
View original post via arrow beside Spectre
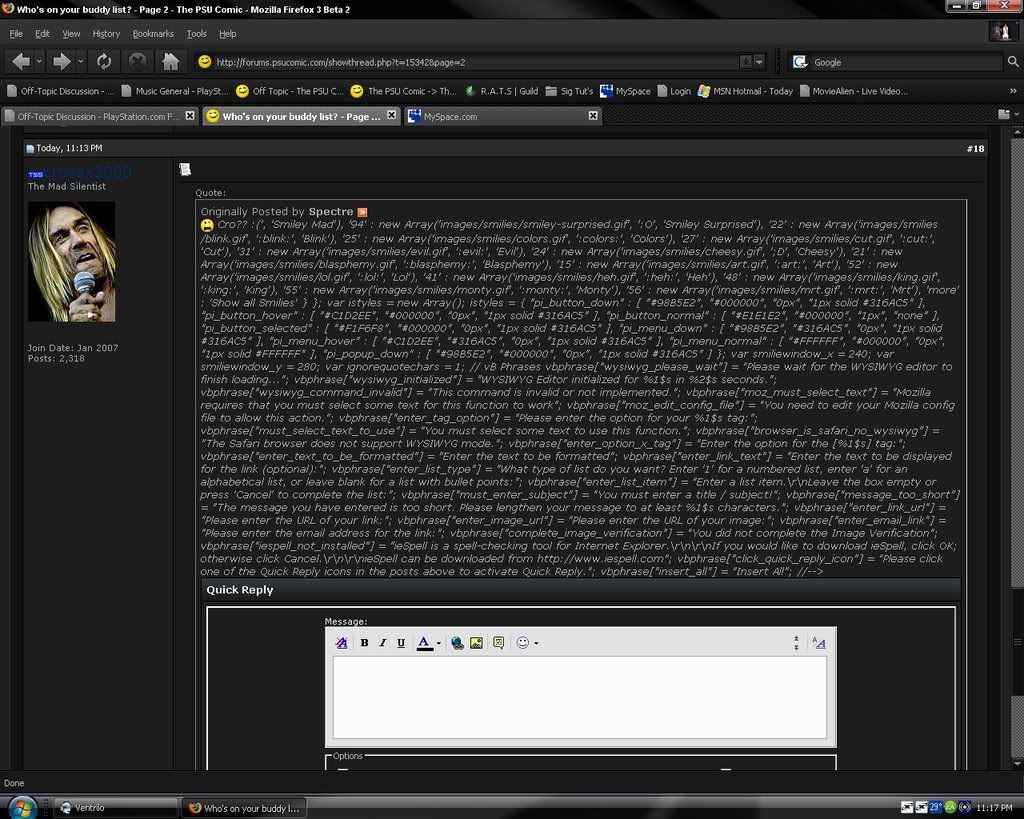362,212
